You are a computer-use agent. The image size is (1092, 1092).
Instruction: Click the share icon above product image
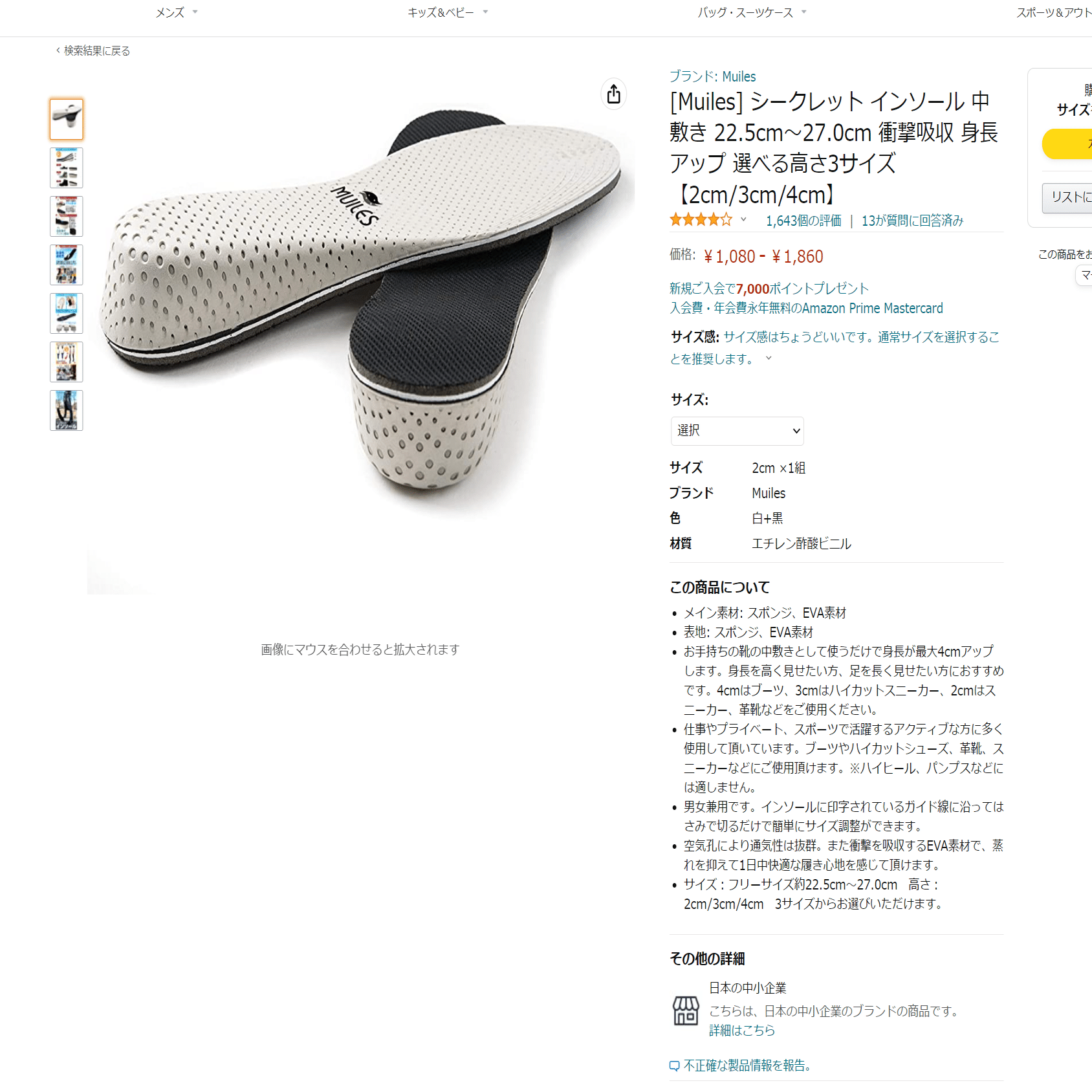coord(613,94)
